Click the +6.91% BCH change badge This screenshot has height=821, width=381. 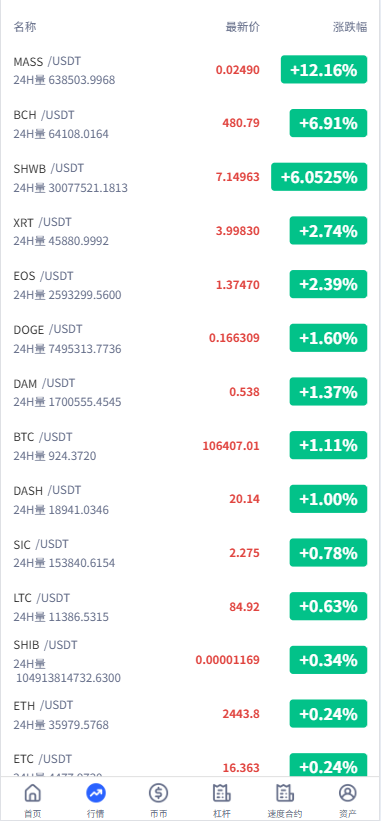pos(329,123)
